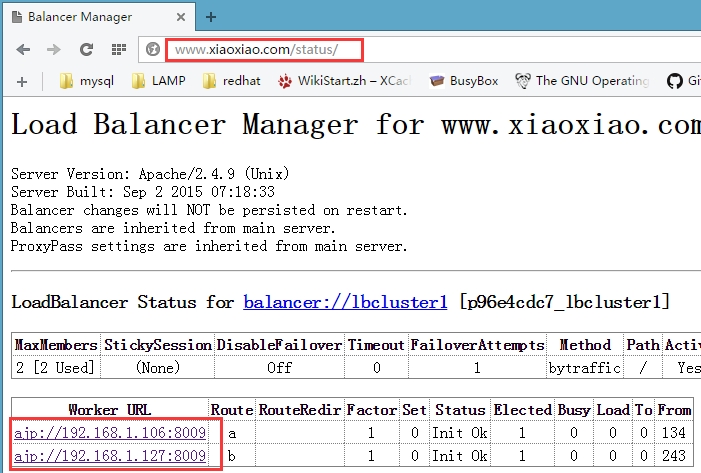Click the Server Version Apache/2.4.9 text
Viewport: 701px width, 473px height.
[x=150, y=173]
